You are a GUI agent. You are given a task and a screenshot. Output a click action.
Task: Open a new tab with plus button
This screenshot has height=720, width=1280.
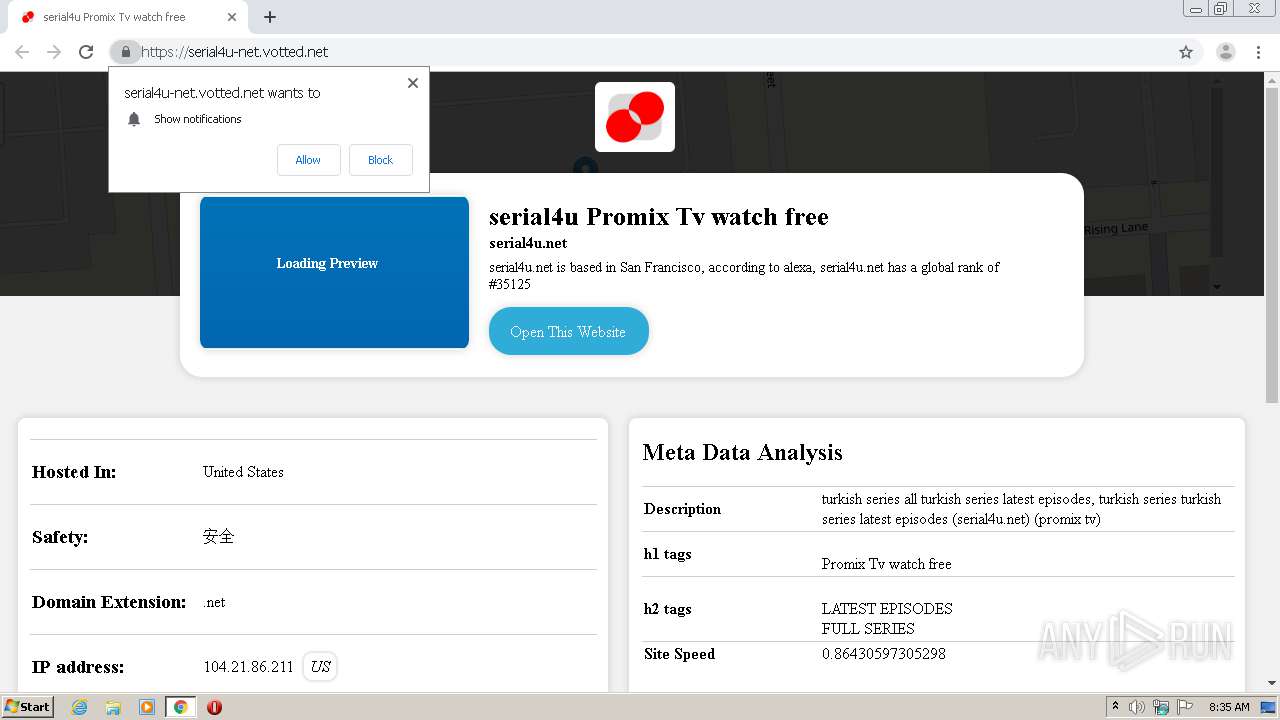click(270, 17)
